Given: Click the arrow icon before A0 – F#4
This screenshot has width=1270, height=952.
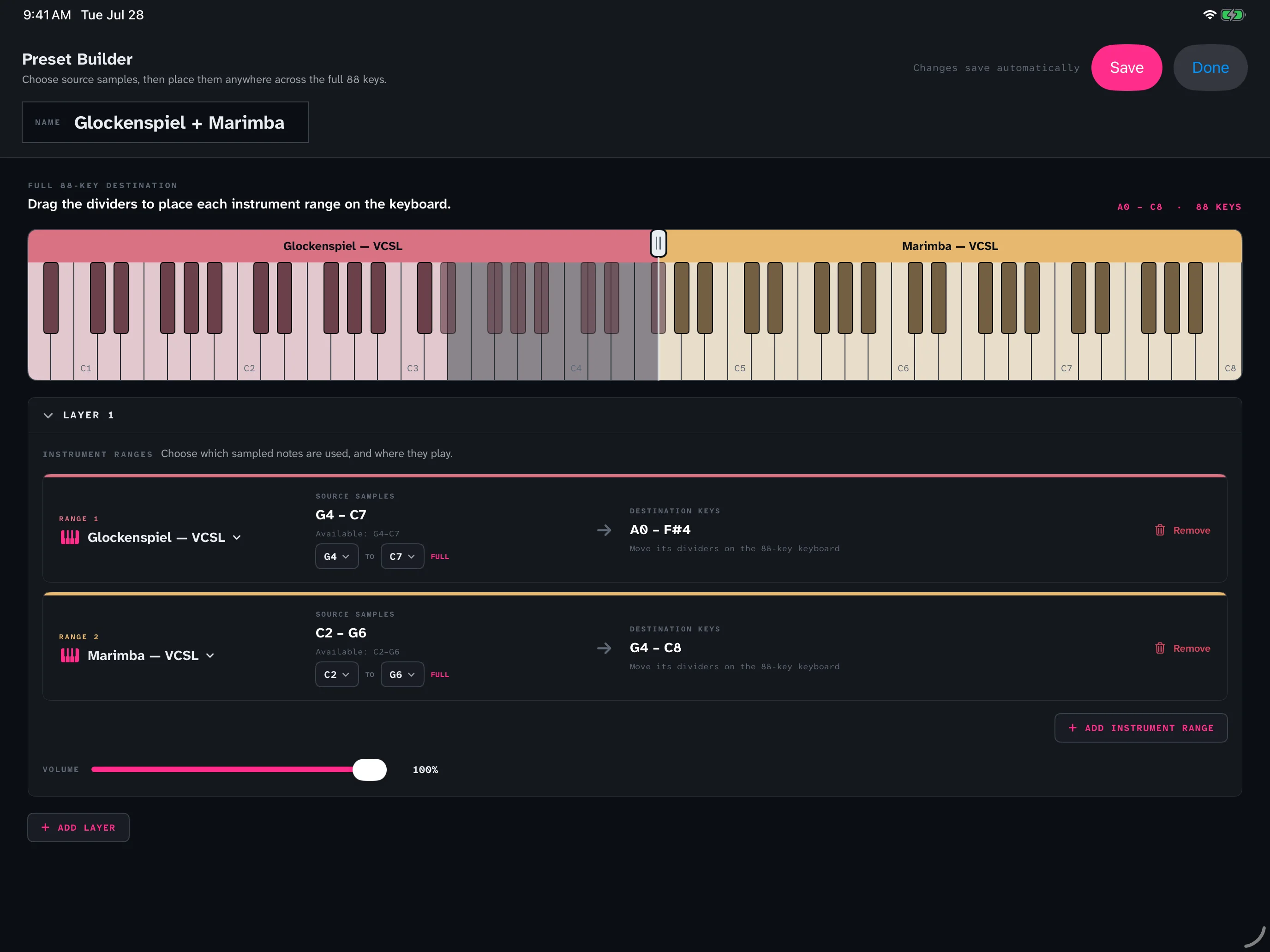Looking at the screenshot, I should pos(604,530).
